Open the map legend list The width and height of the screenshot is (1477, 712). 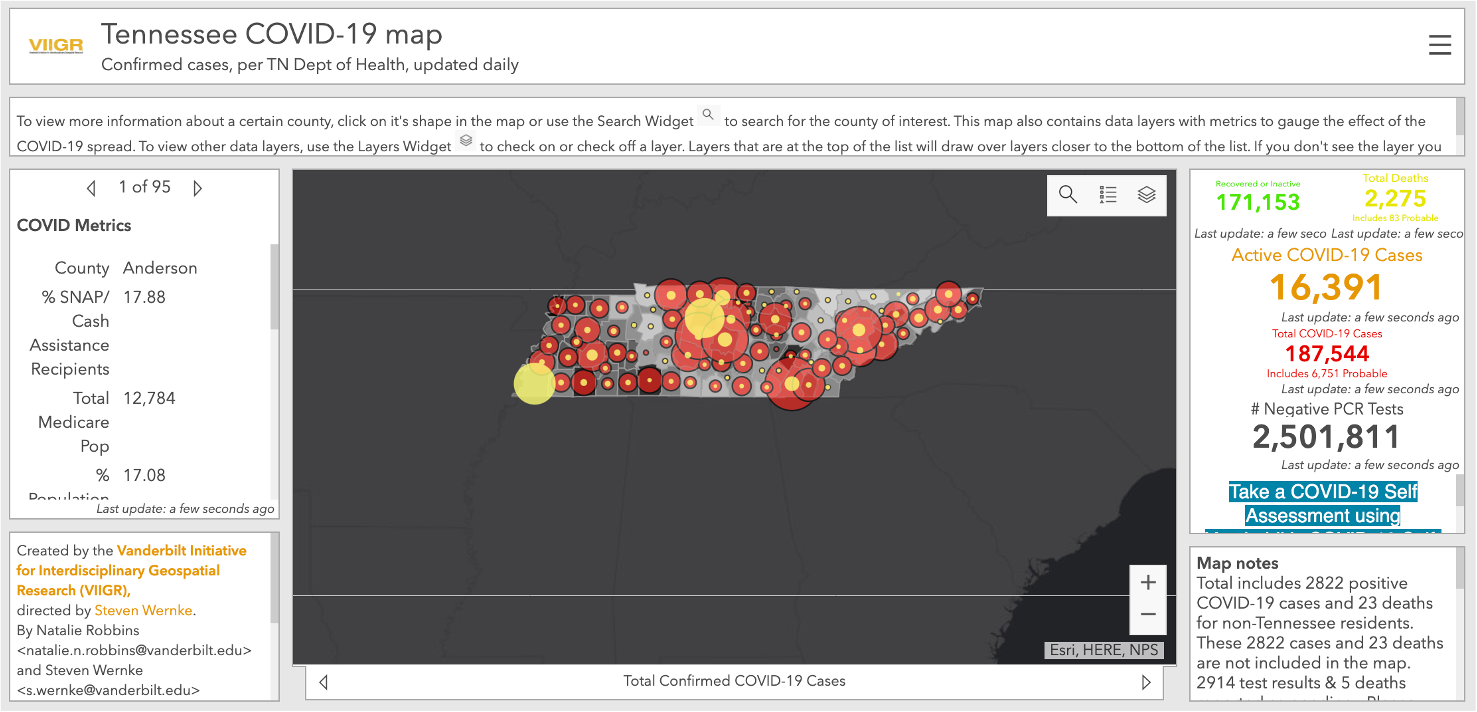click(x=1107, y=195)
